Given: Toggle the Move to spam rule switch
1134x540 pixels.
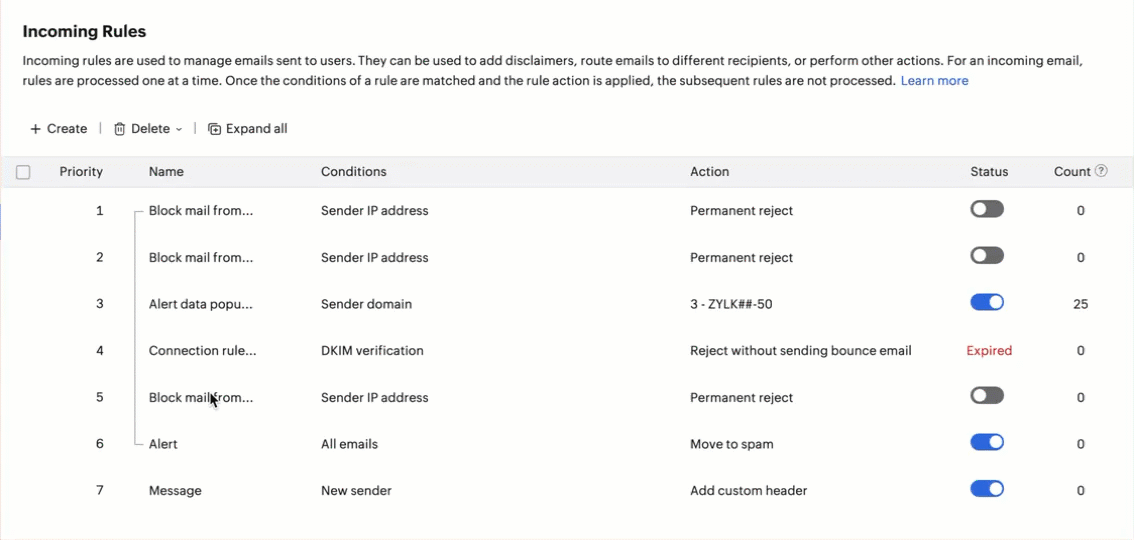Looking at the screenshot, I should pyautogui.click(x=987, y=442).
